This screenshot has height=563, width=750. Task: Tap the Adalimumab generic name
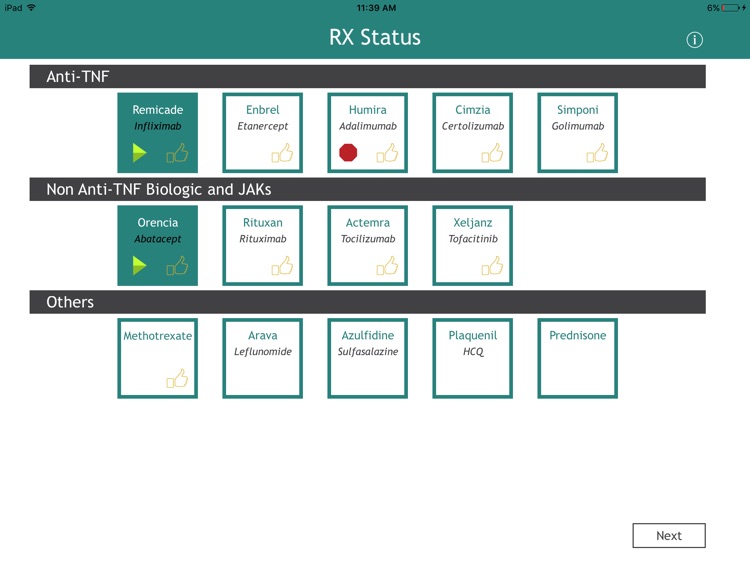coord(367,126)
